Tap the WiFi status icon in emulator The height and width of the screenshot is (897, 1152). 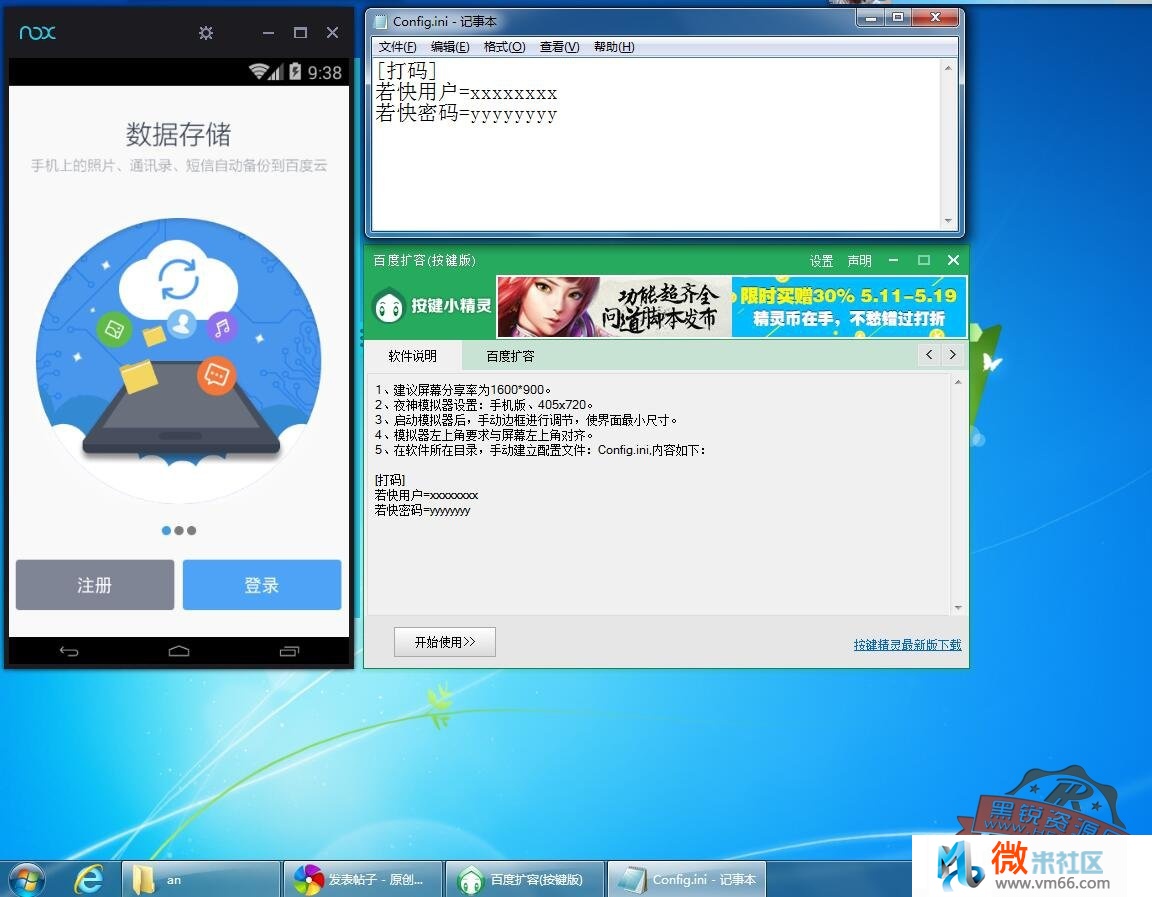(258, 71)
